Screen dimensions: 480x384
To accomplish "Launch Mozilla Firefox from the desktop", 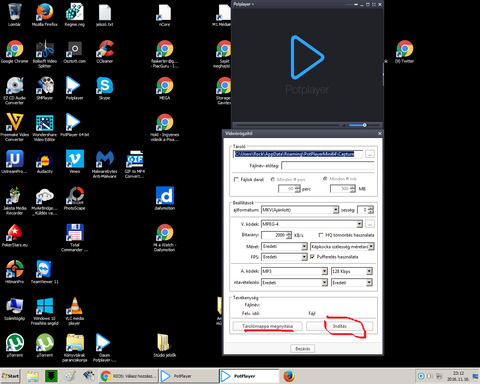I will pyautogui.click(x=45, y=15).
